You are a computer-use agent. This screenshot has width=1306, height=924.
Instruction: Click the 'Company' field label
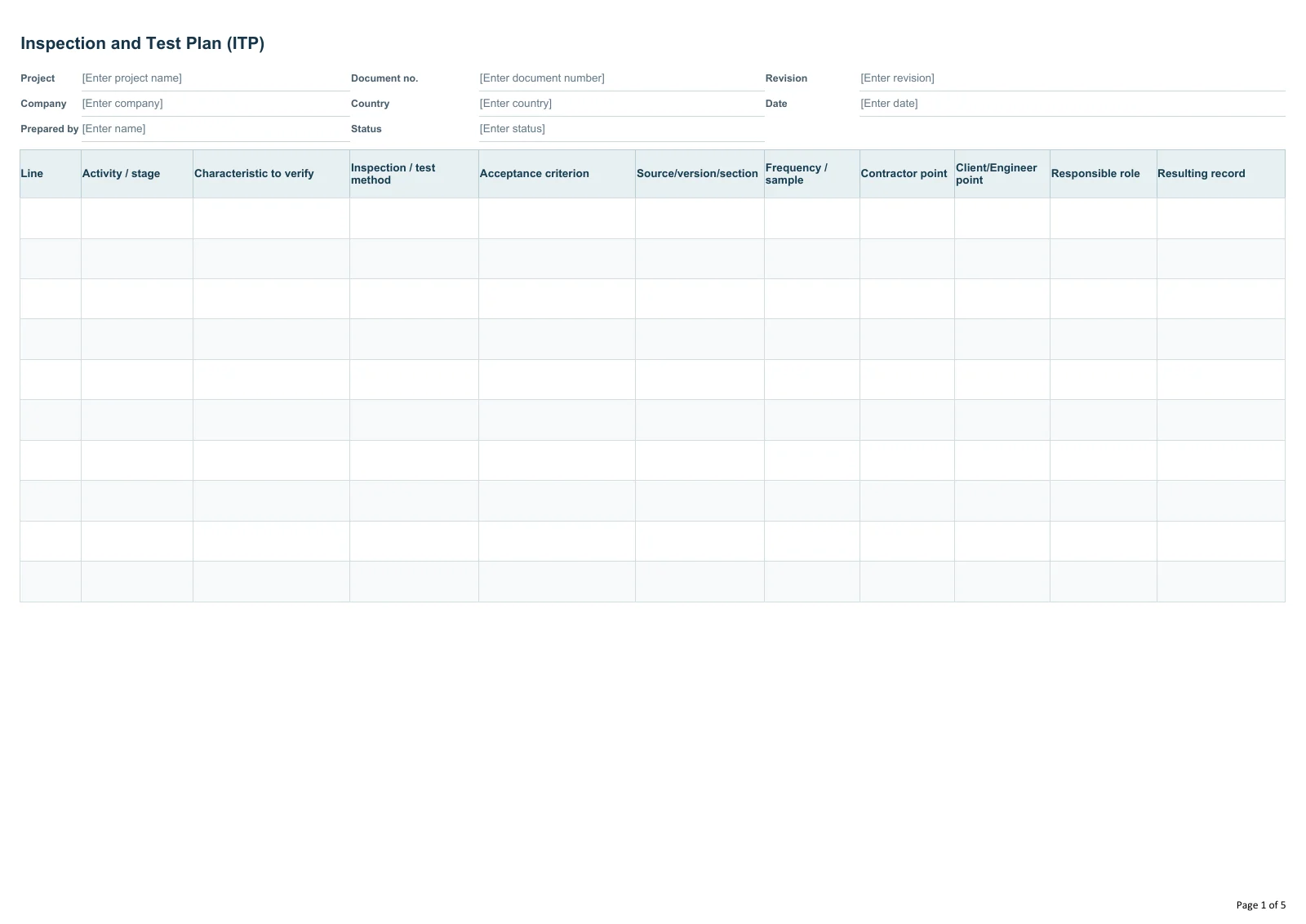(x=43, y=104)
